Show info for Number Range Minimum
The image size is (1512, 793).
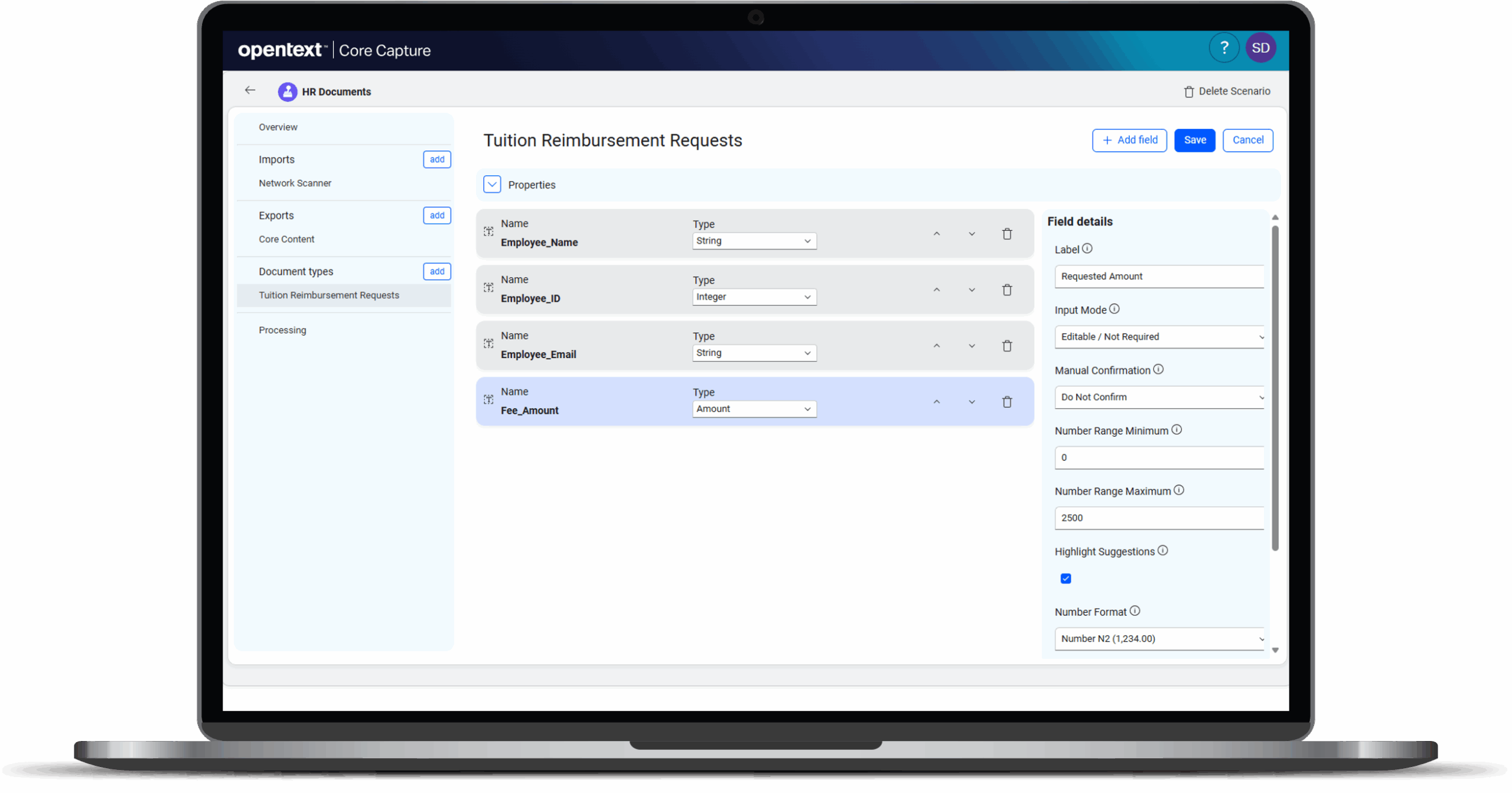point(1177,430)
